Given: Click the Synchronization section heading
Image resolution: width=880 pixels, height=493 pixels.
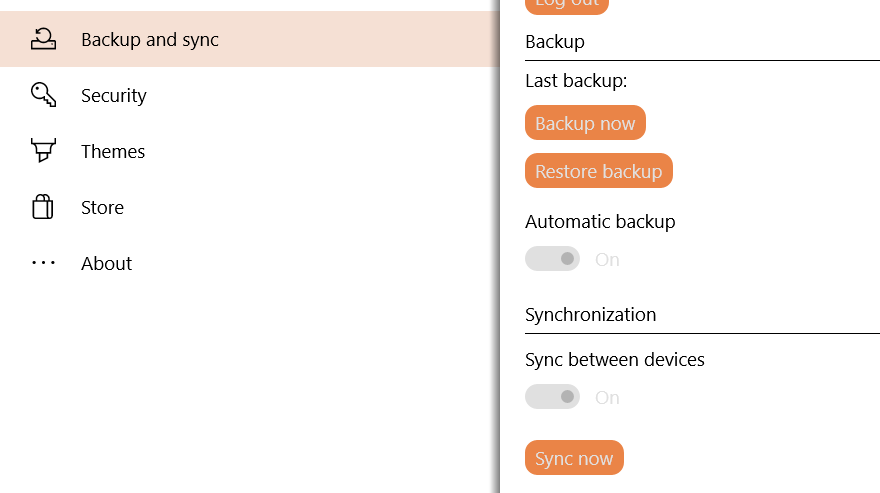Looking at the screenshot, I should click(591, 315).
